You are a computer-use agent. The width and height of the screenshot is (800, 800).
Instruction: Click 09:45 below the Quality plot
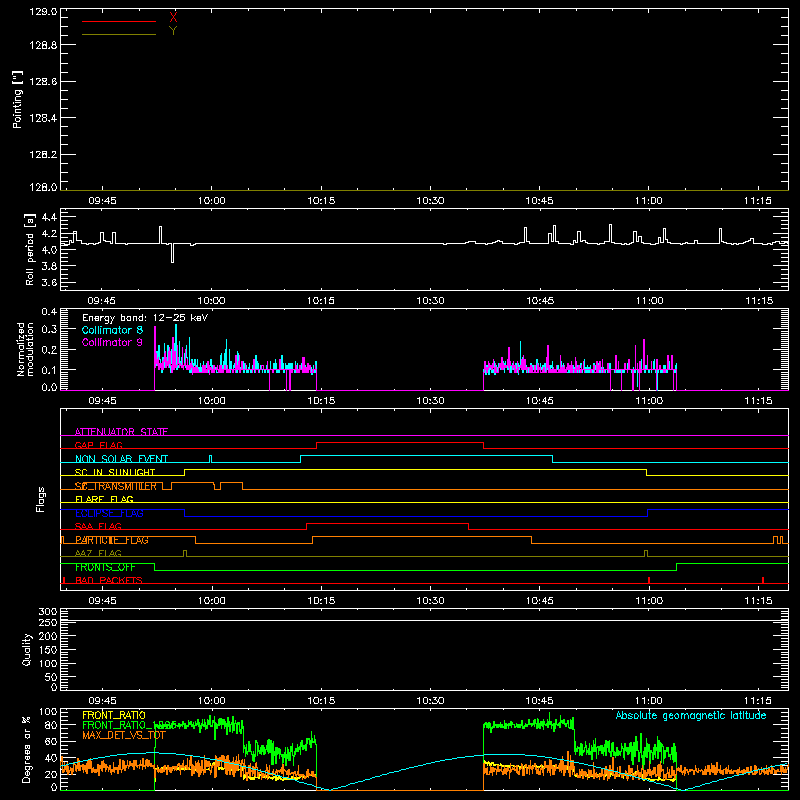point(102,701)
